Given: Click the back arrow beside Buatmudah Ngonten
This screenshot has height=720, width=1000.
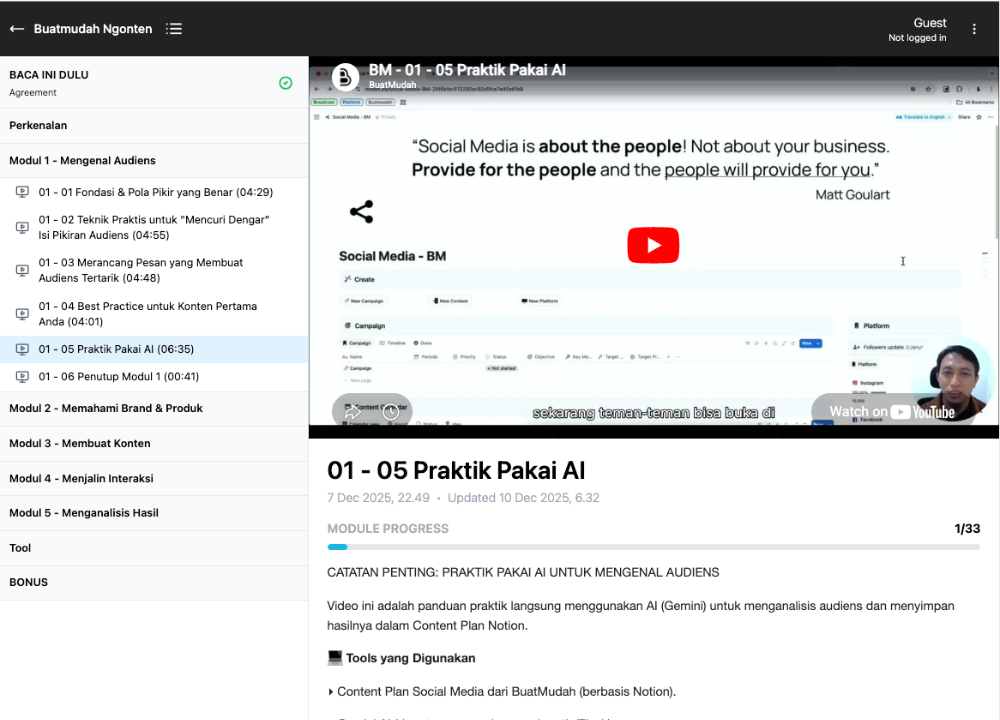Looking at the screenshot, I should click(17, 29).
